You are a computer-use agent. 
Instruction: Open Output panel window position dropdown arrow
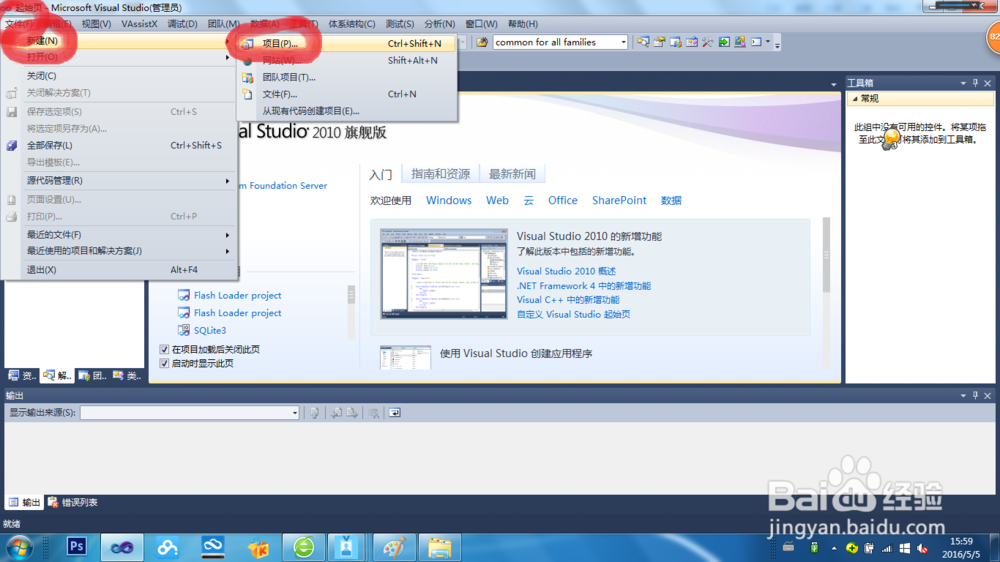(963, 396)
